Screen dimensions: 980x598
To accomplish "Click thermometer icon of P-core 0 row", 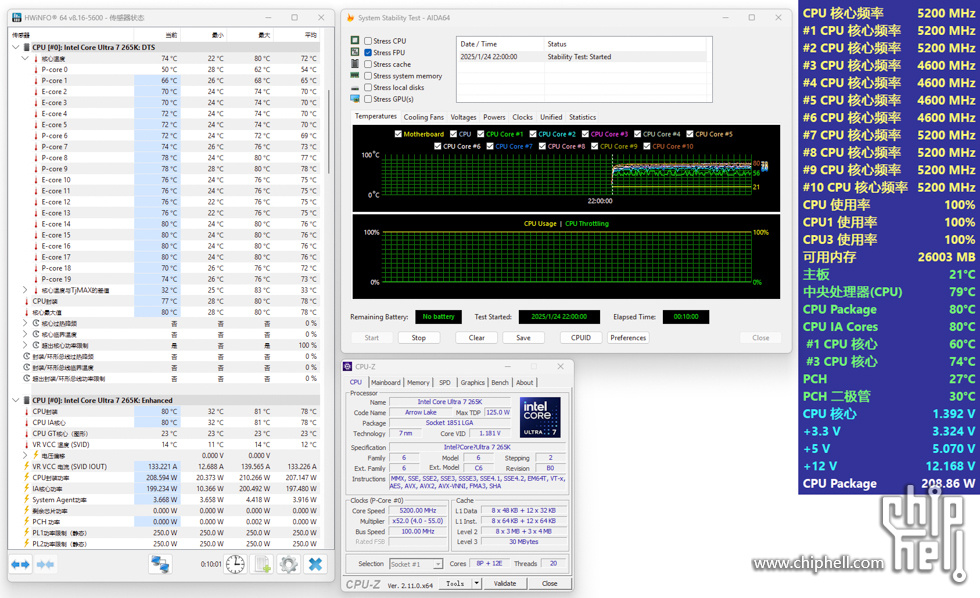I will point(36,69).
